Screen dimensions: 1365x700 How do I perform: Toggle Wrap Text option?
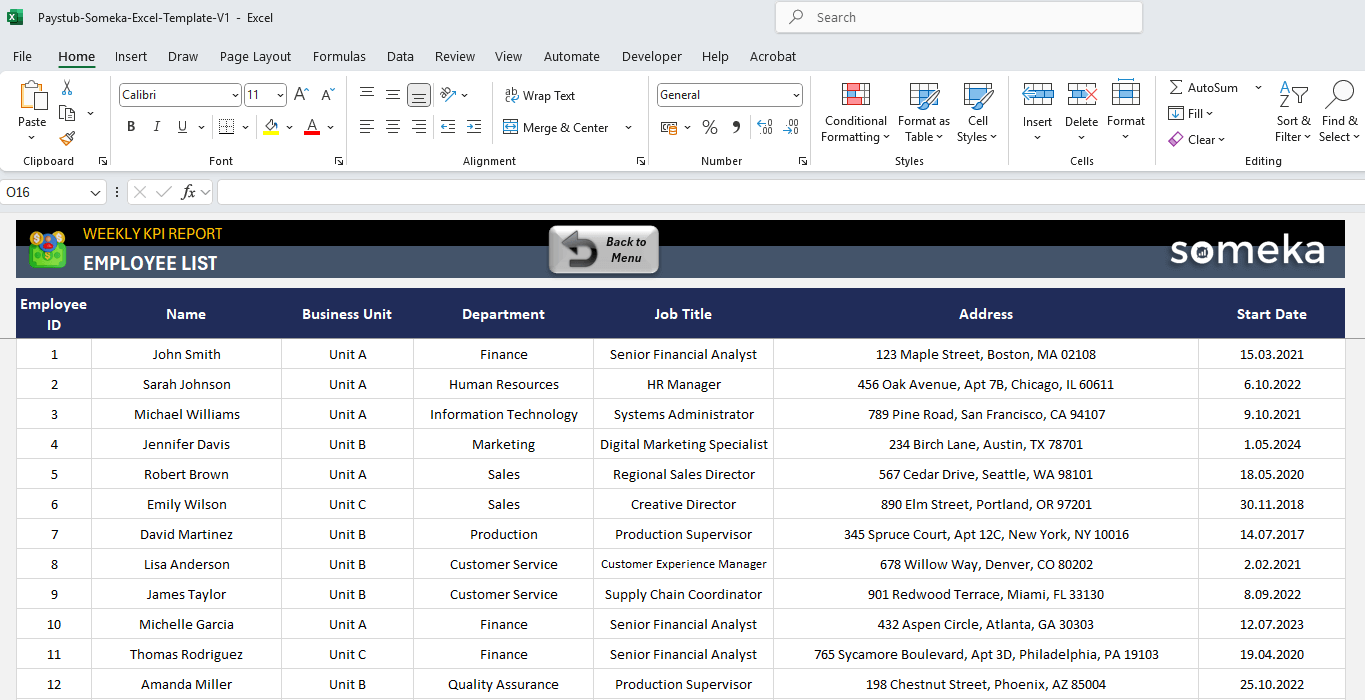coord(540,96)
